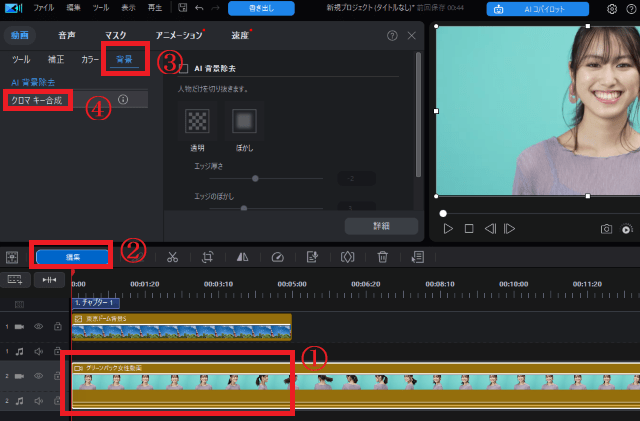
Task: Step to next frame
Action: click(x=509, y=229)
